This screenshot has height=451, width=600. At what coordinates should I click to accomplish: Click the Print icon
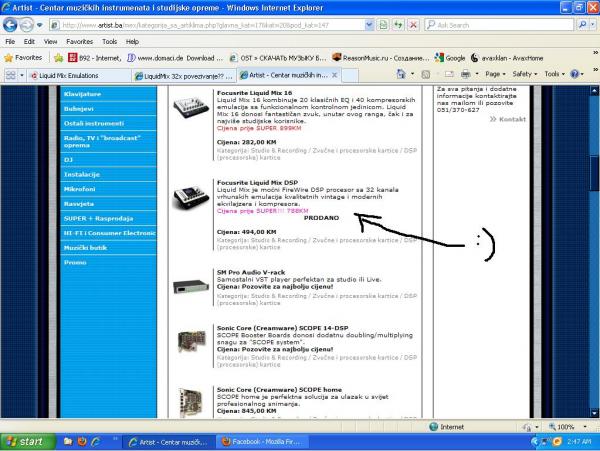pyautogui.click(x=466, y=74)
